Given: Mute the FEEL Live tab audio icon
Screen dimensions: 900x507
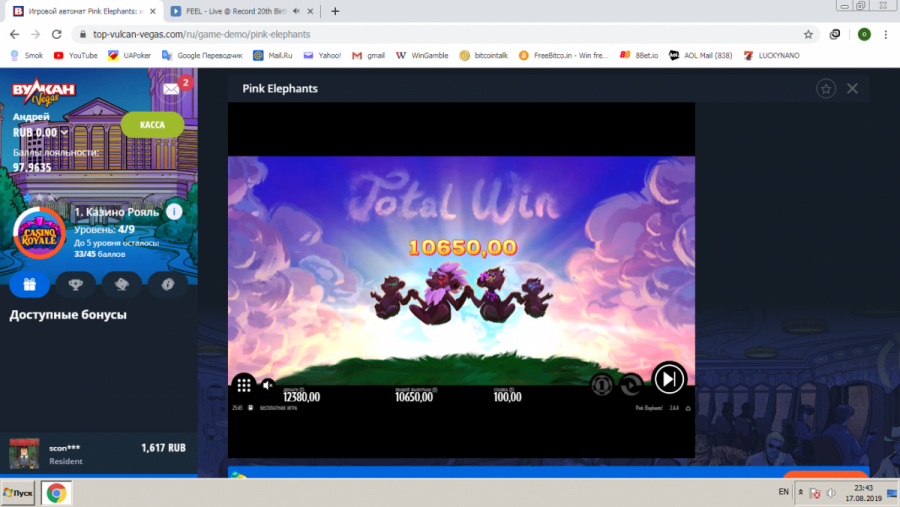Looking at the screenshot, I should 296,11.
